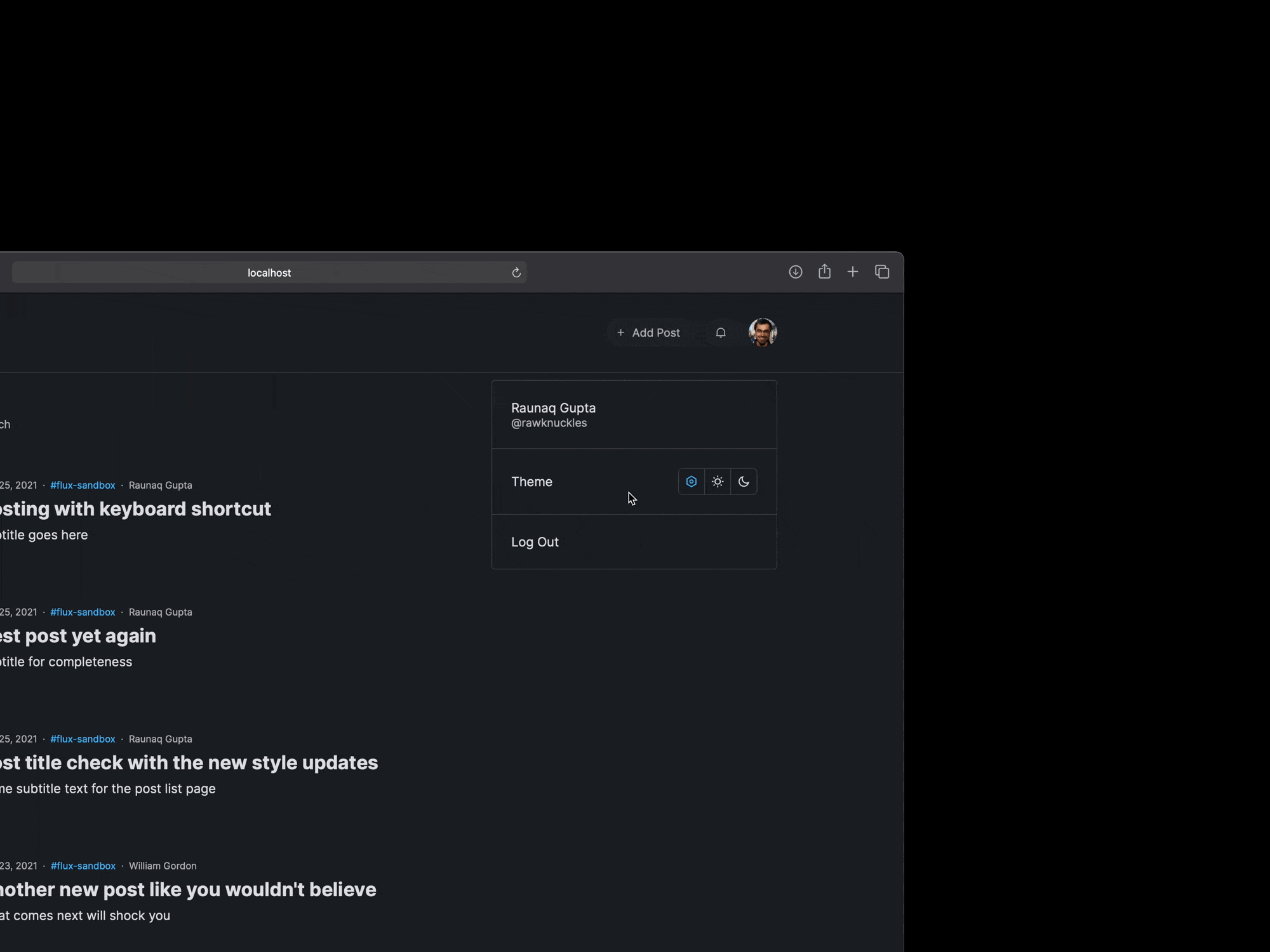The height and width of the screenshot is (952, 1270).
Task: Click Log Out in the menu
Action: pos(535,542)
